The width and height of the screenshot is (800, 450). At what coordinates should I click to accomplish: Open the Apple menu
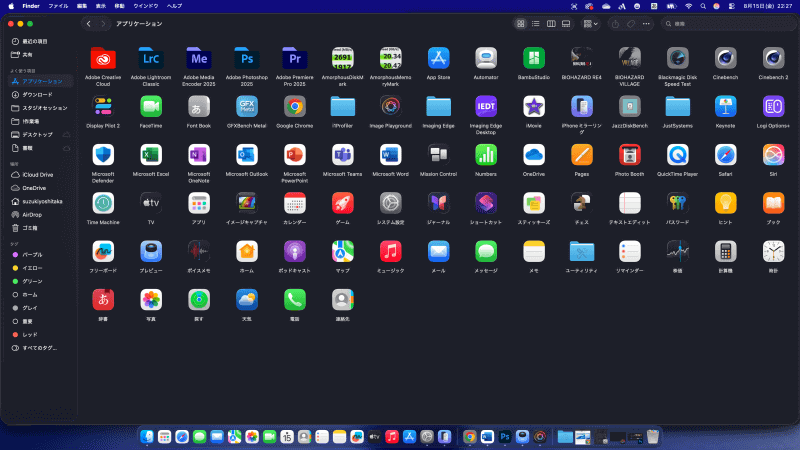click(11, 6)
